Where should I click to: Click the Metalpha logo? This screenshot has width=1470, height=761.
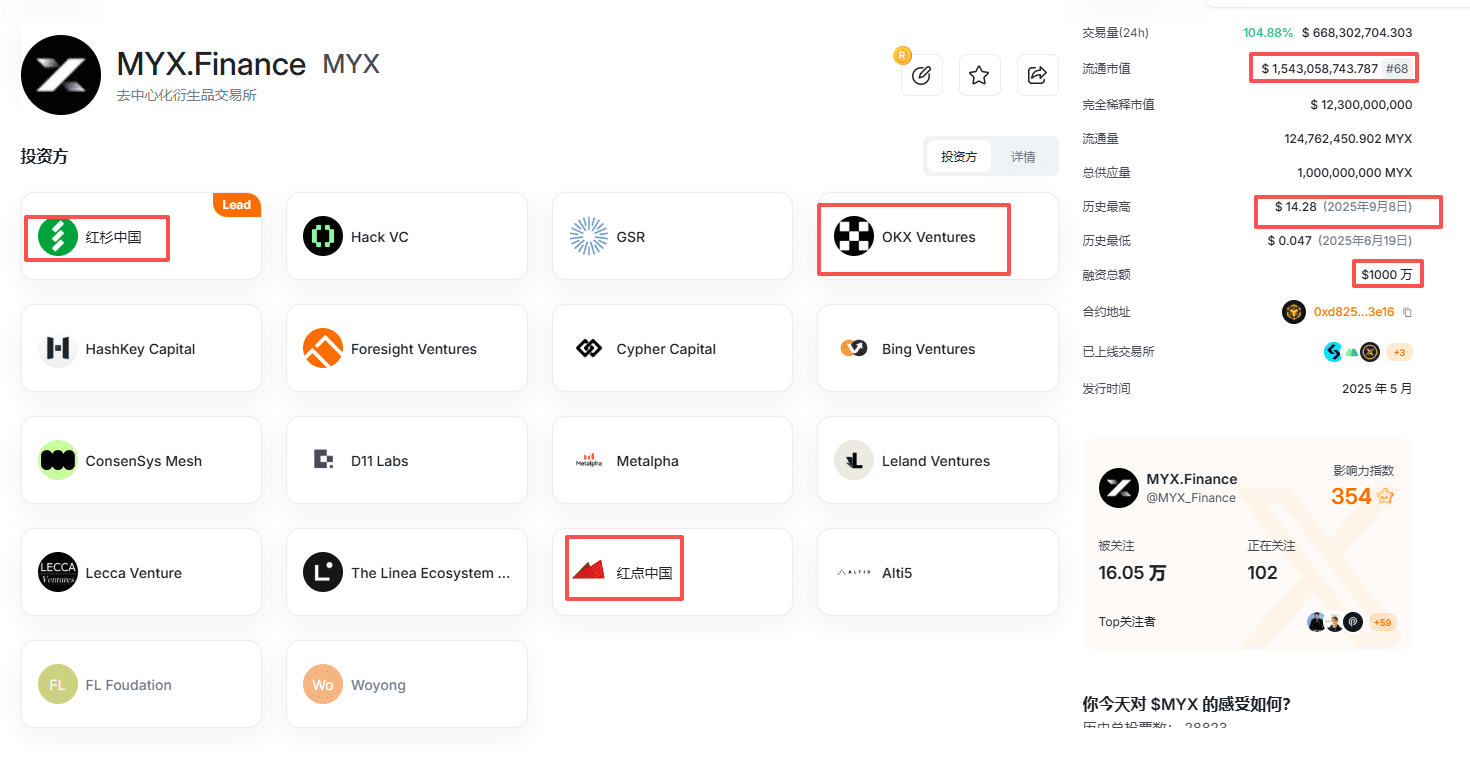click(x=589, y=461)
